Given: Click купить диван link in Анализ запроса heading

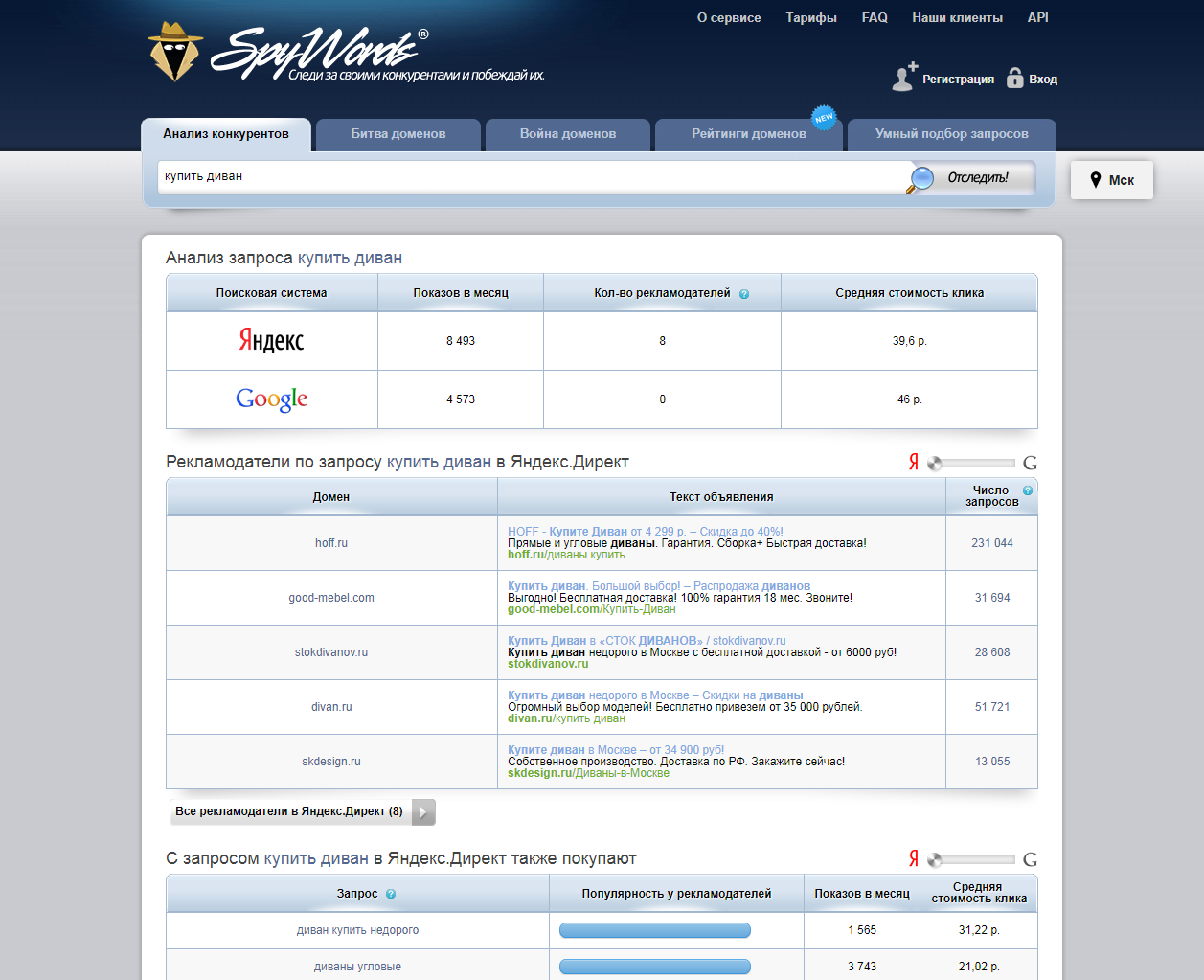Looking at the screenshot, I should click(x=350, y=258).
